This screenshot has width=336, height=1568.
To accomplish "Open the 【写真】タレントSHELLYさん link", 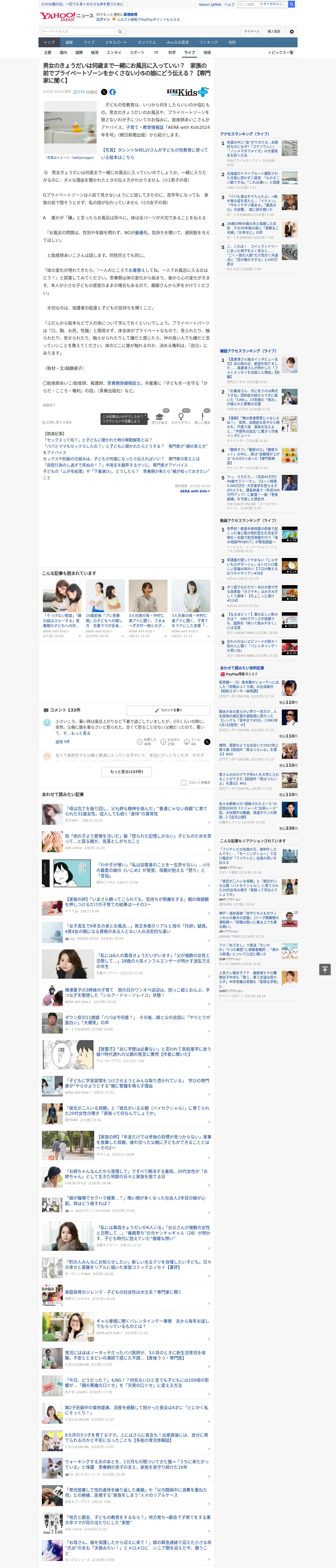I will [155, 153].
